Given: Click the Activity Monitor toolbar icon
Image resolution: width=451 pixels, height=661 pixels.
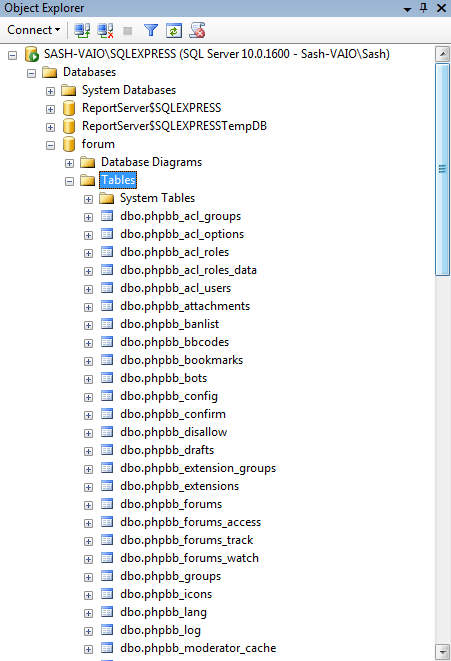Looking at the screenshot, I should point(197,30).
